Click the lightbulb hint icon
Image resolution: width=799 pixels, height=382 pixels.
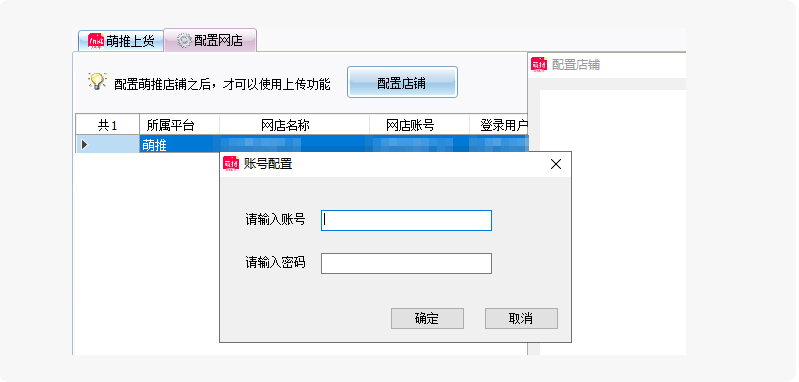[x=97, y=81]
